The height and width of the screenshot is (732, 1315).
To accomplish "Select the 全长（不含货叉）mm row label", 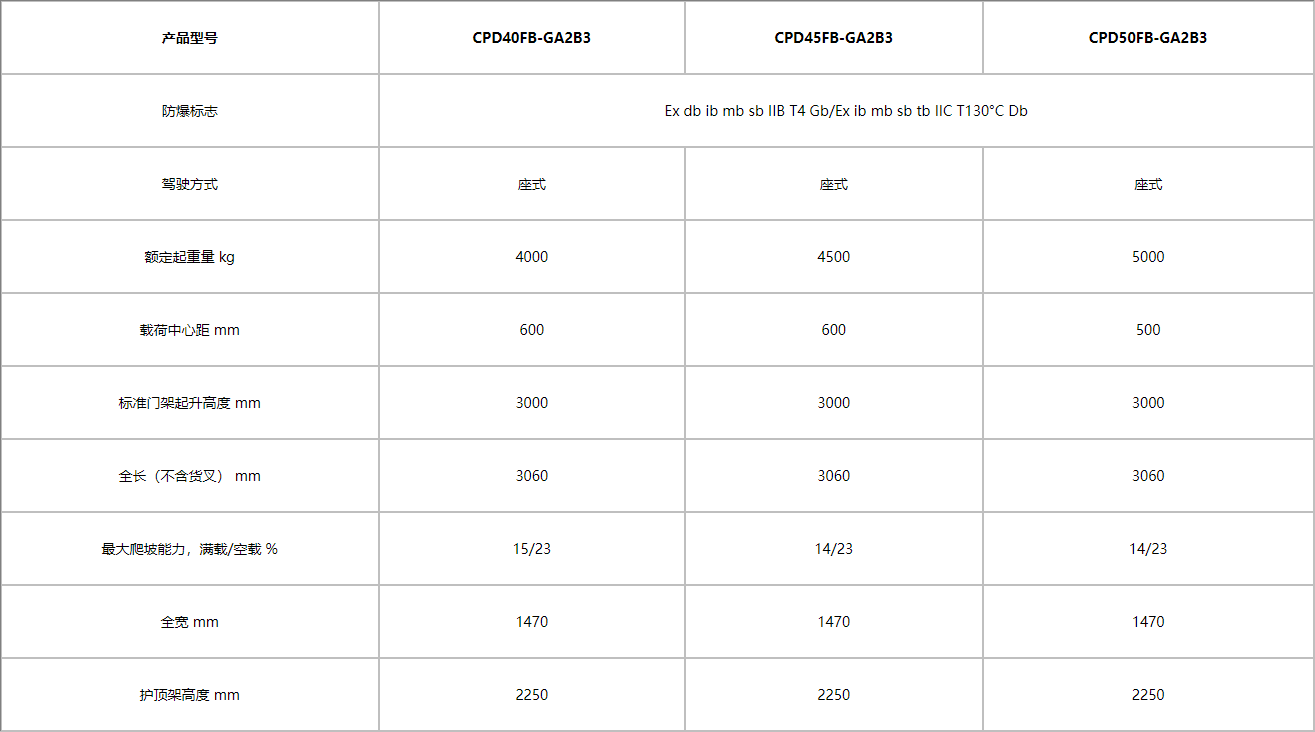I will tap(190, 476).
